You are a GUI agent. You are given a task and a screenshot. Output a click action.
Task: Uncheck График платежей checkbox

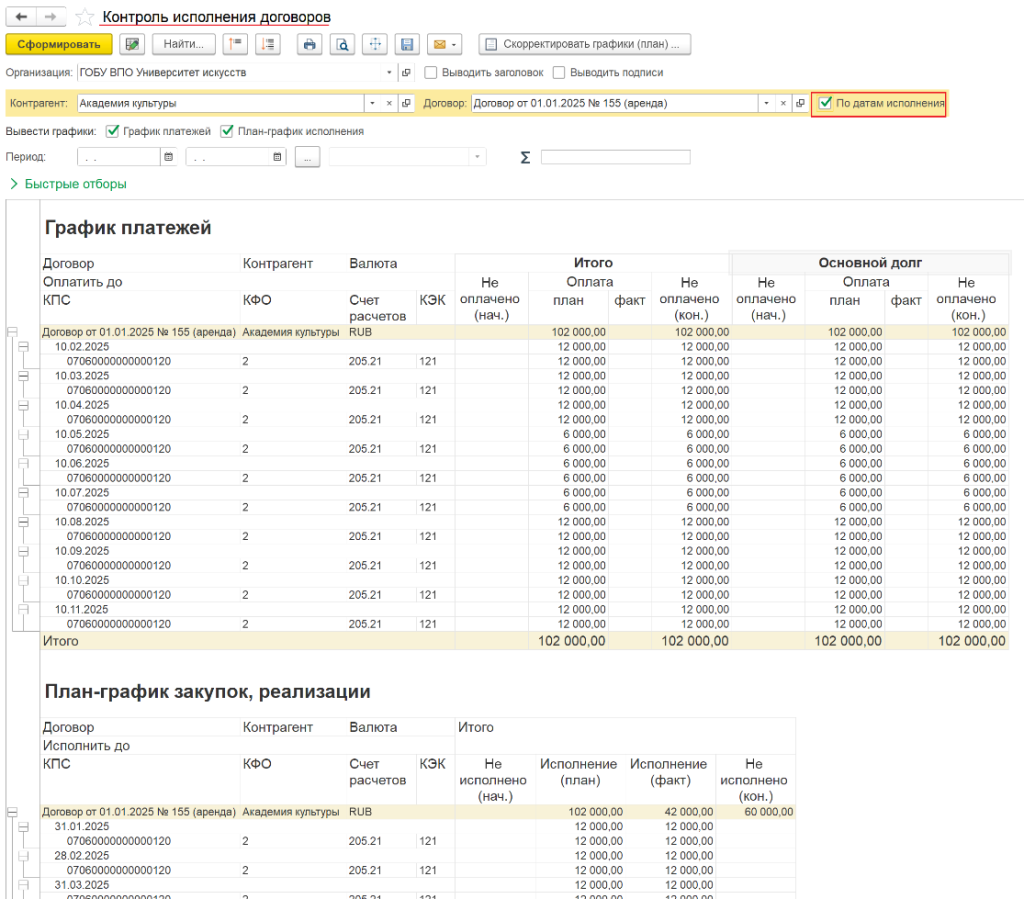pos(113,131)
